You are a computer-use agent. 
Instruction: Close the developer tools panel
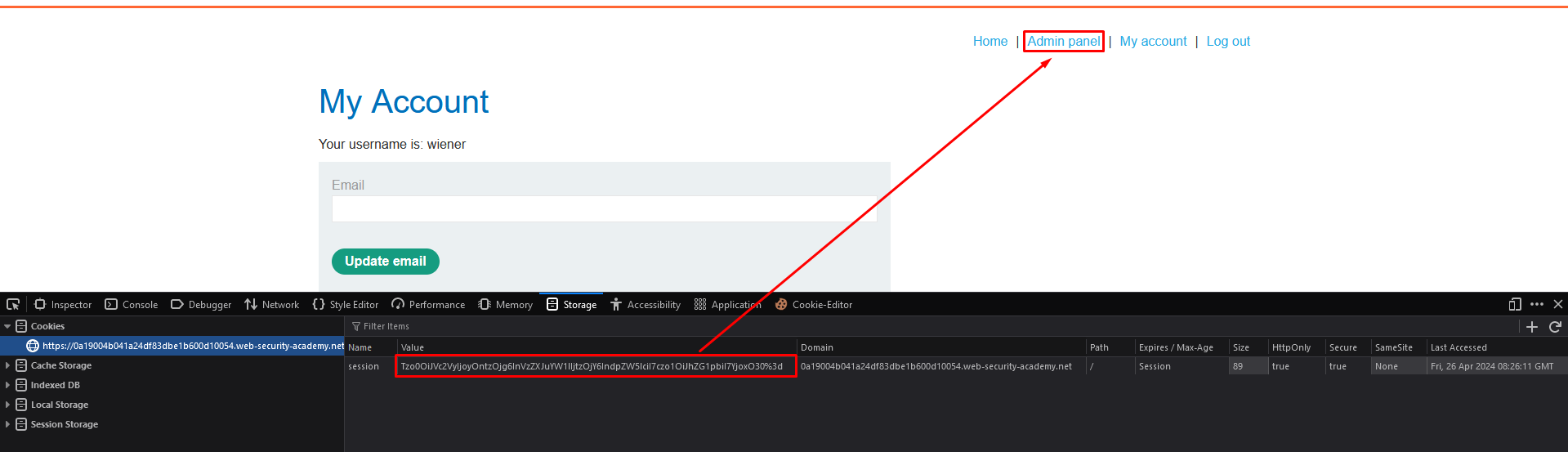(1558, 304)
